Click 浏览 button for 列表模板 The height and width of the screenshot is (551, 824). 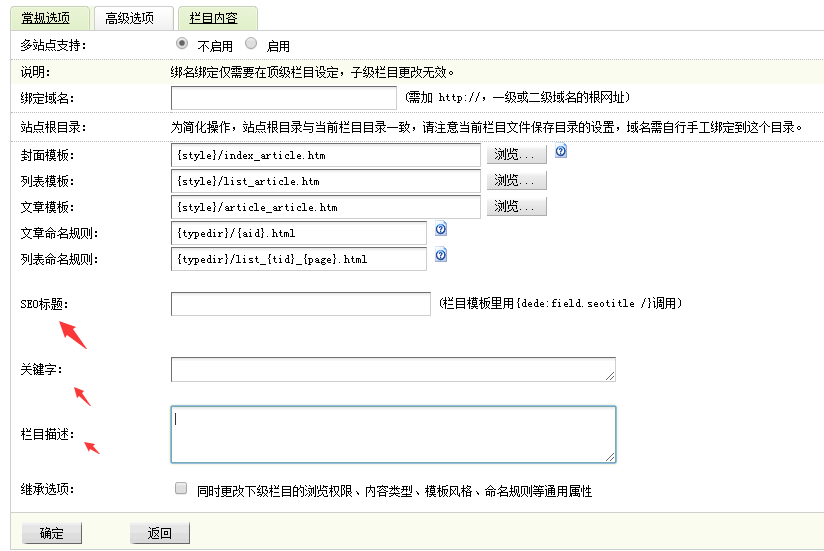517,181
